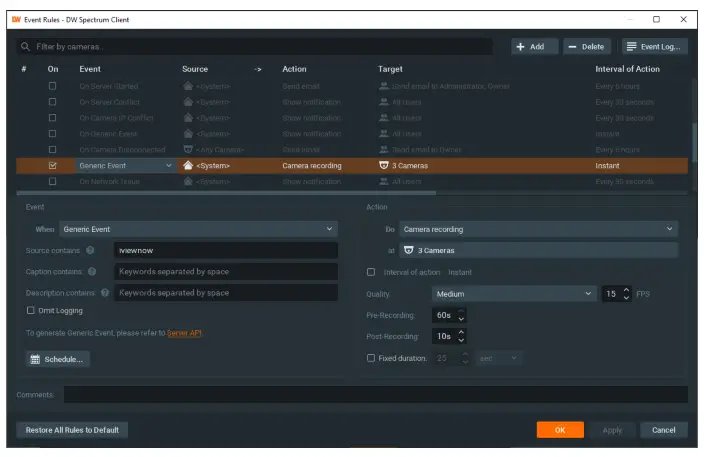This screenshot has width=705, height=457.
Task: Uncheck the selected Generic Event rule checkbox
Action: pos(53,166)
